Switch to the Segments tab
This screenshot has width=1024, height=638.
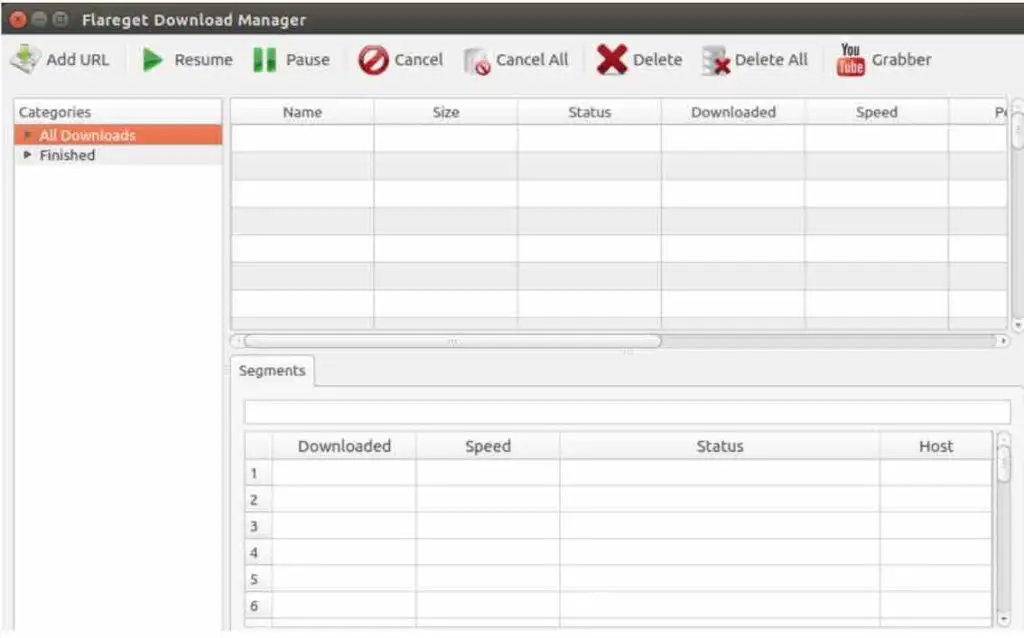[x=272, y=371]
